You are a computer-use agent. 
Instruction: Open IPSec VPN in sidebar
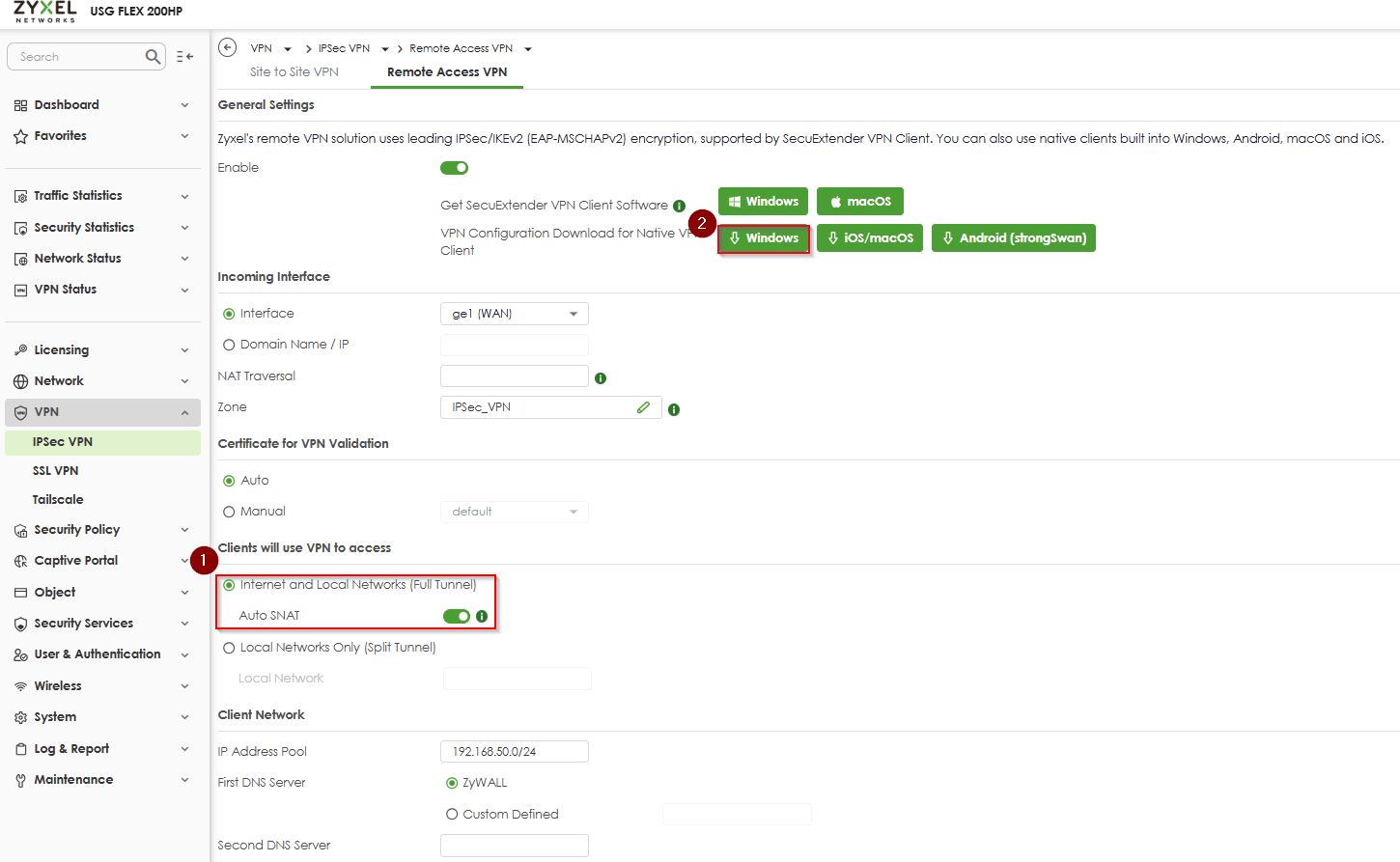click(x=102, y=442)
